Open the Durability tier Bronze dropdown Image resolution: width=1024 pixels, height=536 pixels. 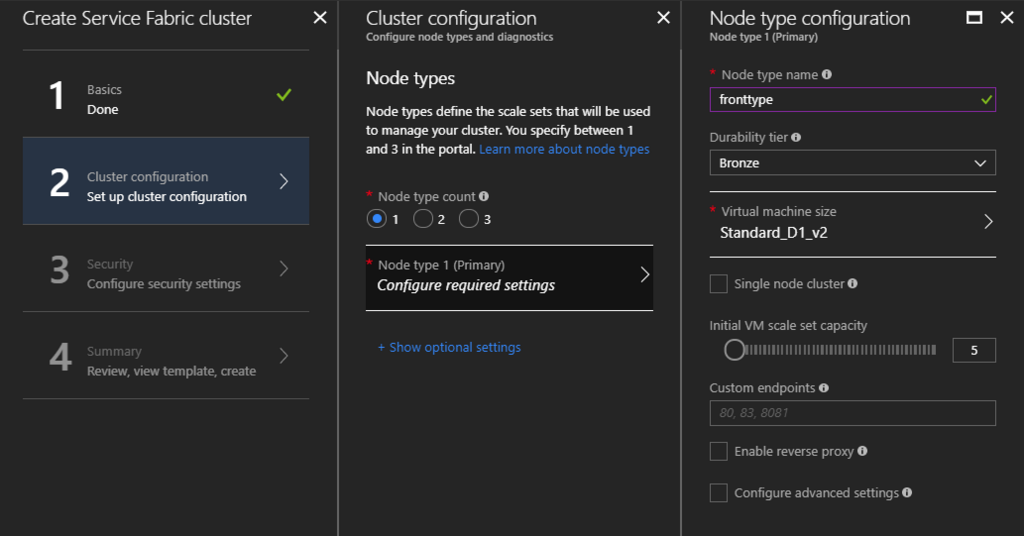click(x=852, y=163)
